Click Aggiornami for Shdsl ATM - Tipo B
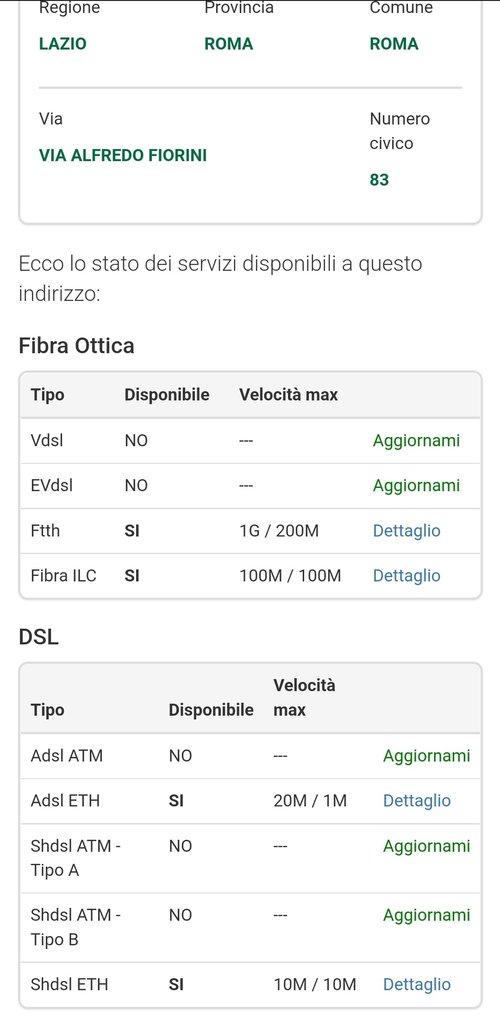This screenshot has height=1024, width=500. tap(426, 916)
